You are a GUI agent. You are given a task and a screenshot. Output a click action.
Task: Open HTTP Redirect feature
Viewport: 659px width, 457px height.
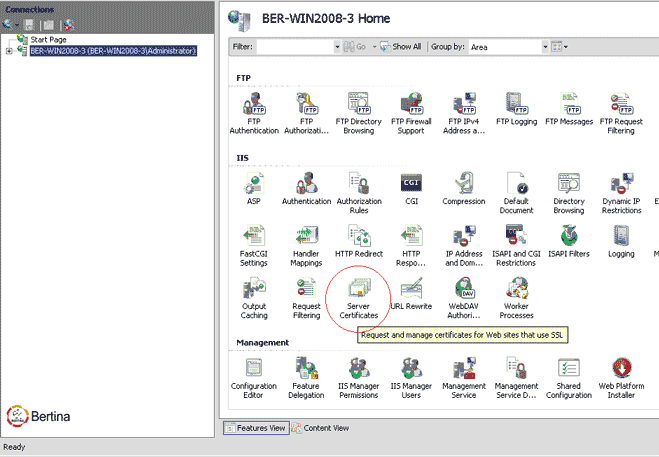click(358, 241)
